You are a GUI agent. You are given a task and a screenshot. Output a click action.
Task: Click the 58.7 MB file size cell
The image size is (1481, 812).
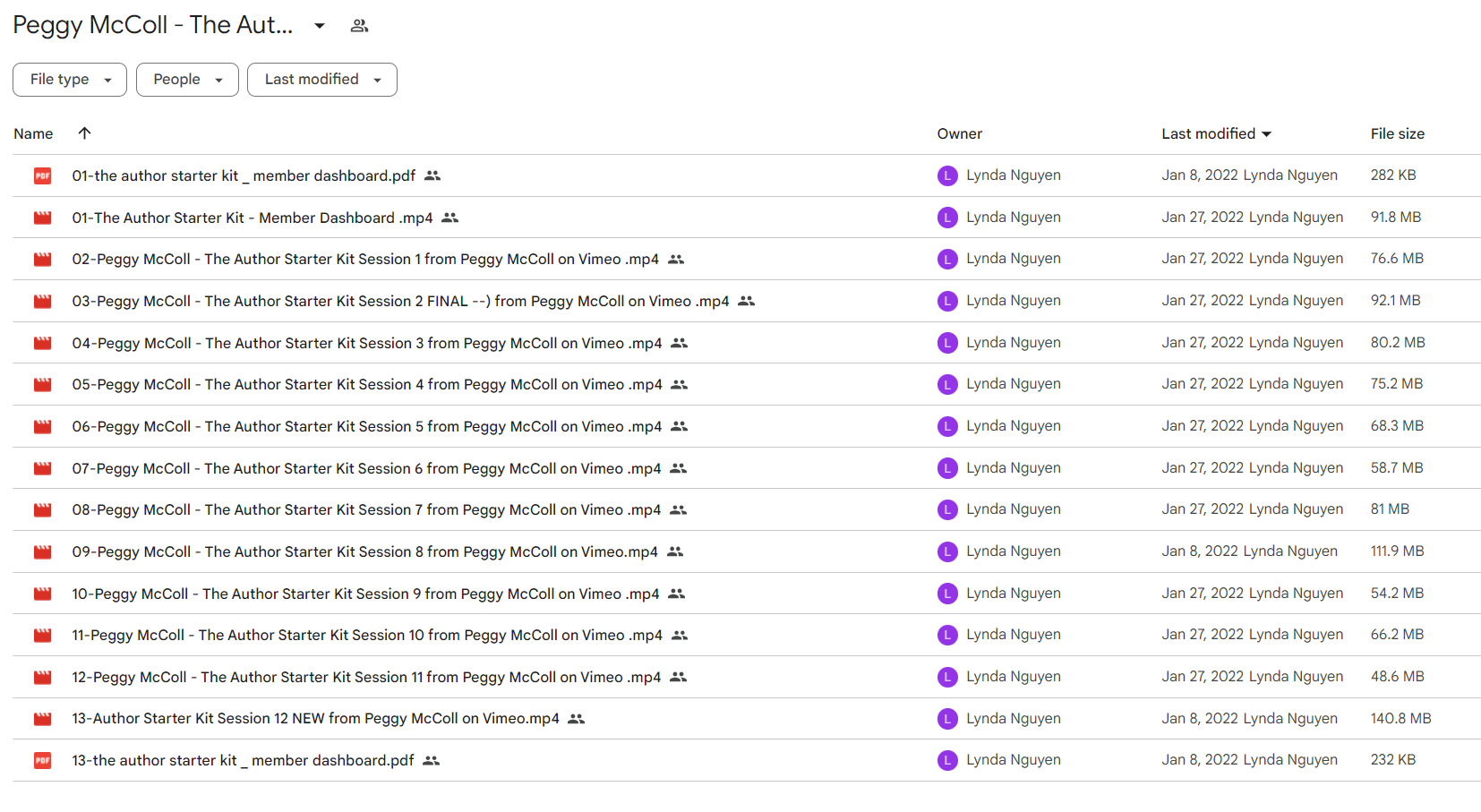(1397, 468)
